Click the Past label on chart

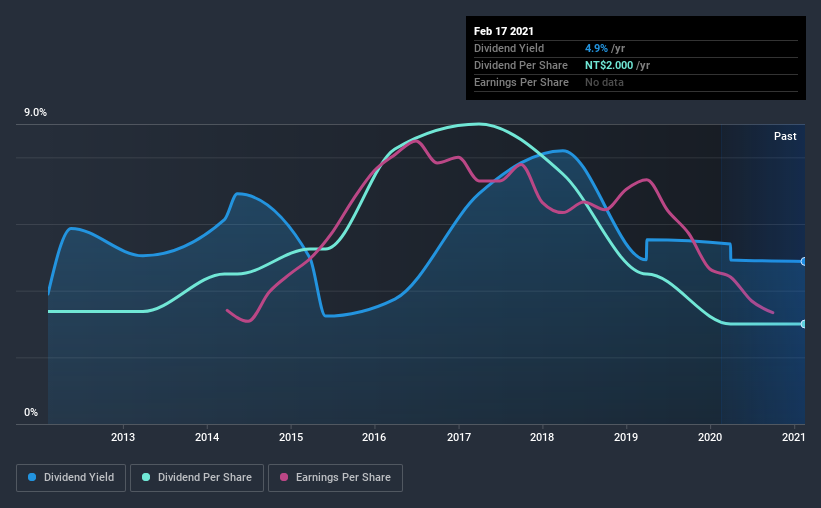coord(785,136)
